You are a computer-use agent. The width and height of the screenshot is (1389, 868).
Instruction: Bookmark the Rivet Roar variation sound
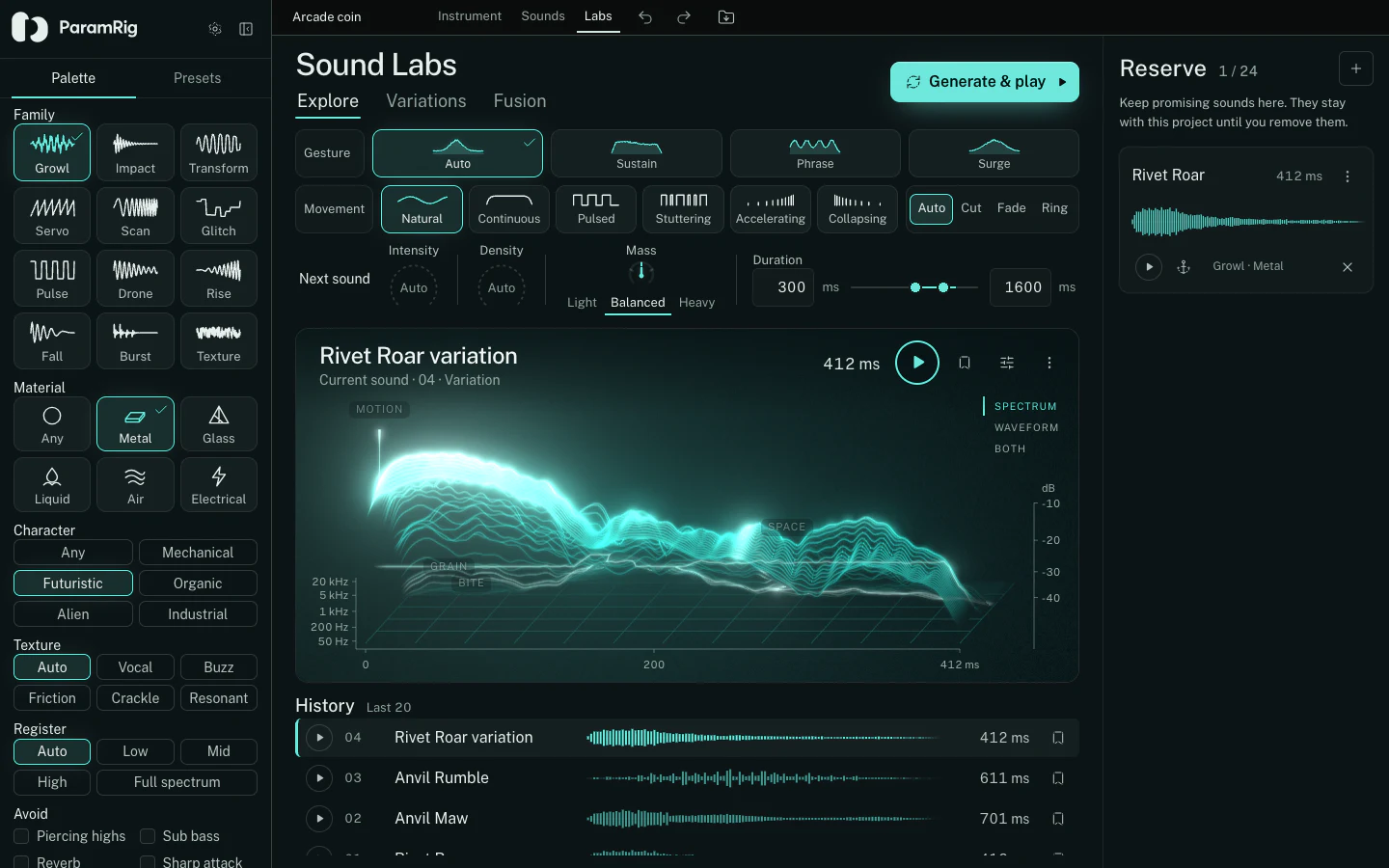point(965,363)
